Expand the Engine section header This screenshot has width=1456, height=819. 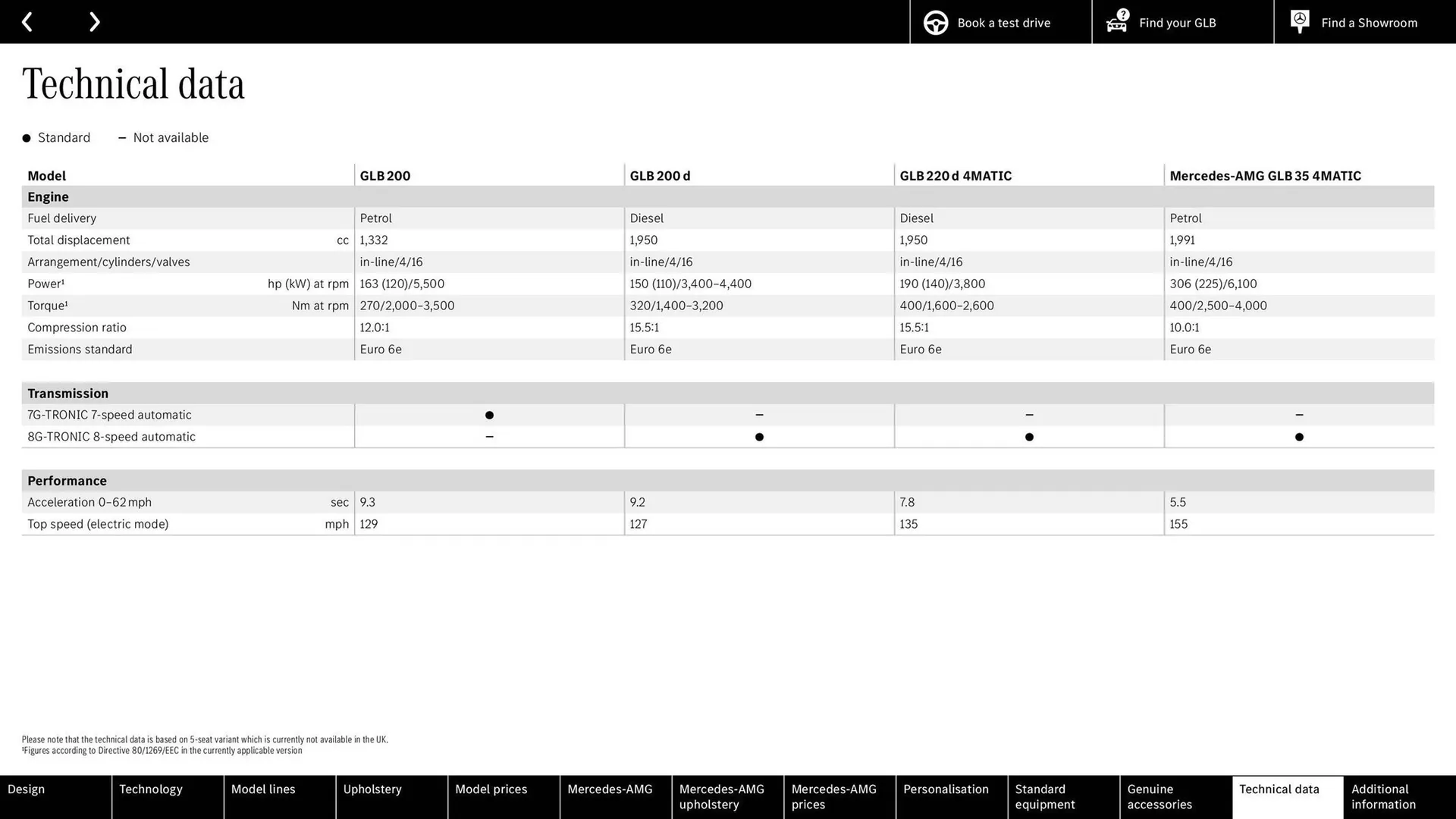48,196
